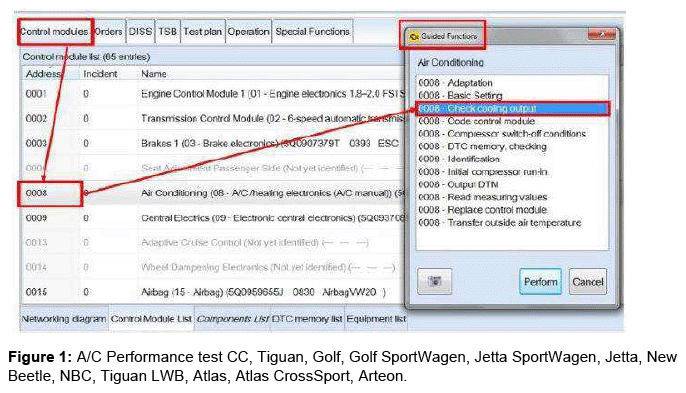Select Transmission Control Module row
686x393 pixels.
tap(213, 119)
